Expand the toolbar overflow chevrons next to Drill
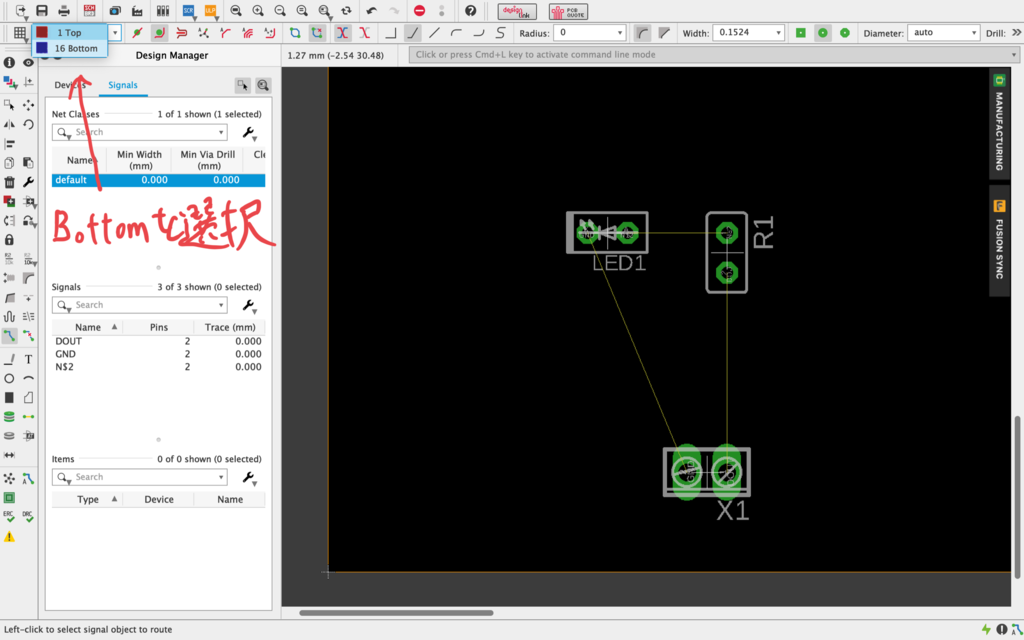This screenshot has height=640, width=1024. tap(1016, 33)
